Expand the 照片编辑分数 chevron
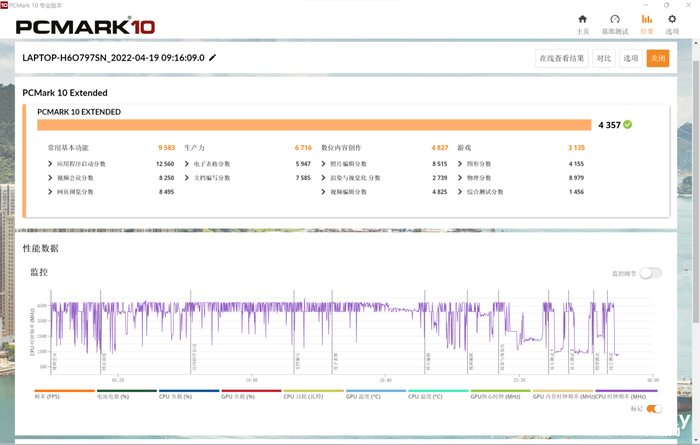Screen dimensions: 700x445 pos(324,164)
